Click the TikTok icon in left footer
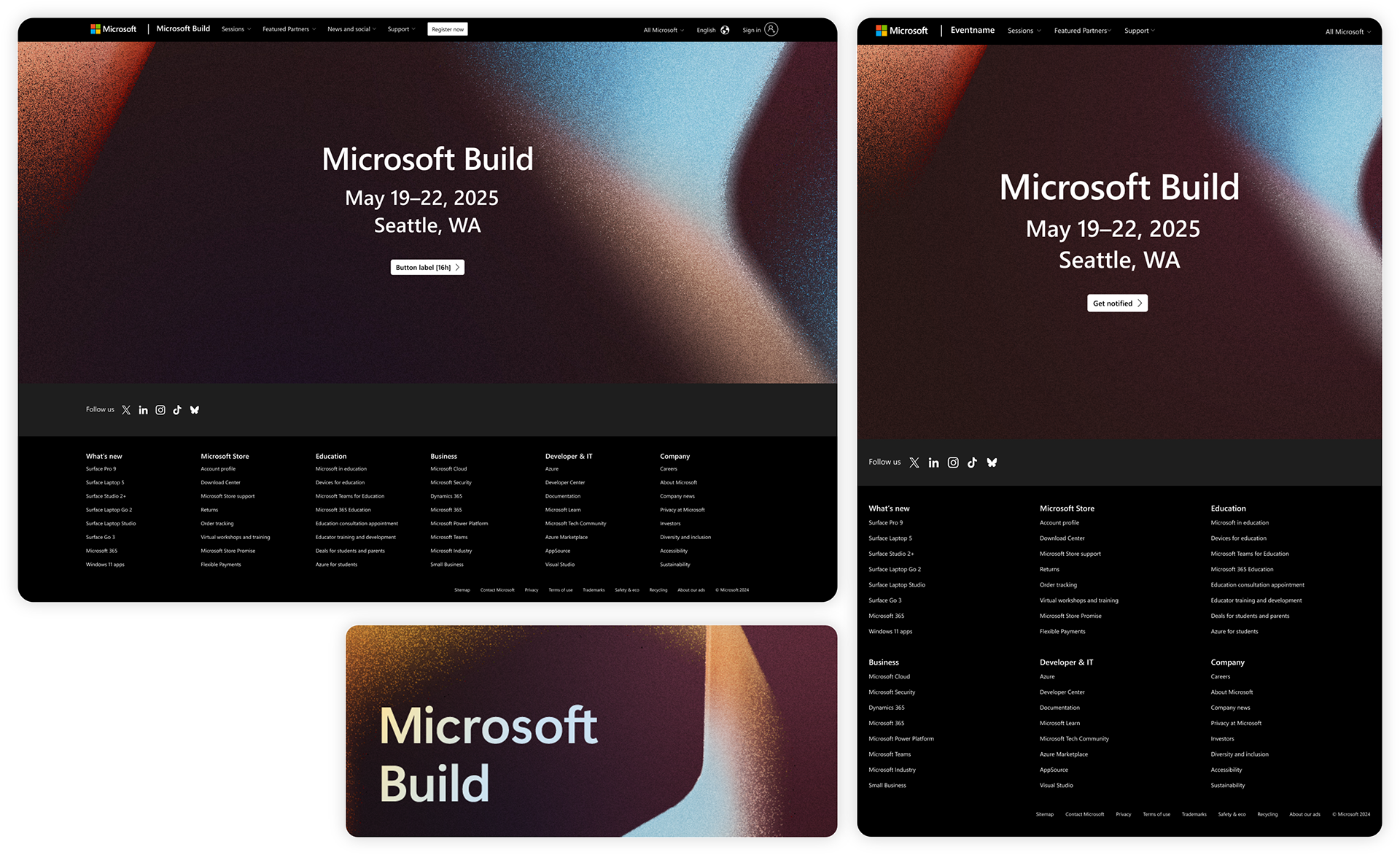 click(x=177, y=410)
